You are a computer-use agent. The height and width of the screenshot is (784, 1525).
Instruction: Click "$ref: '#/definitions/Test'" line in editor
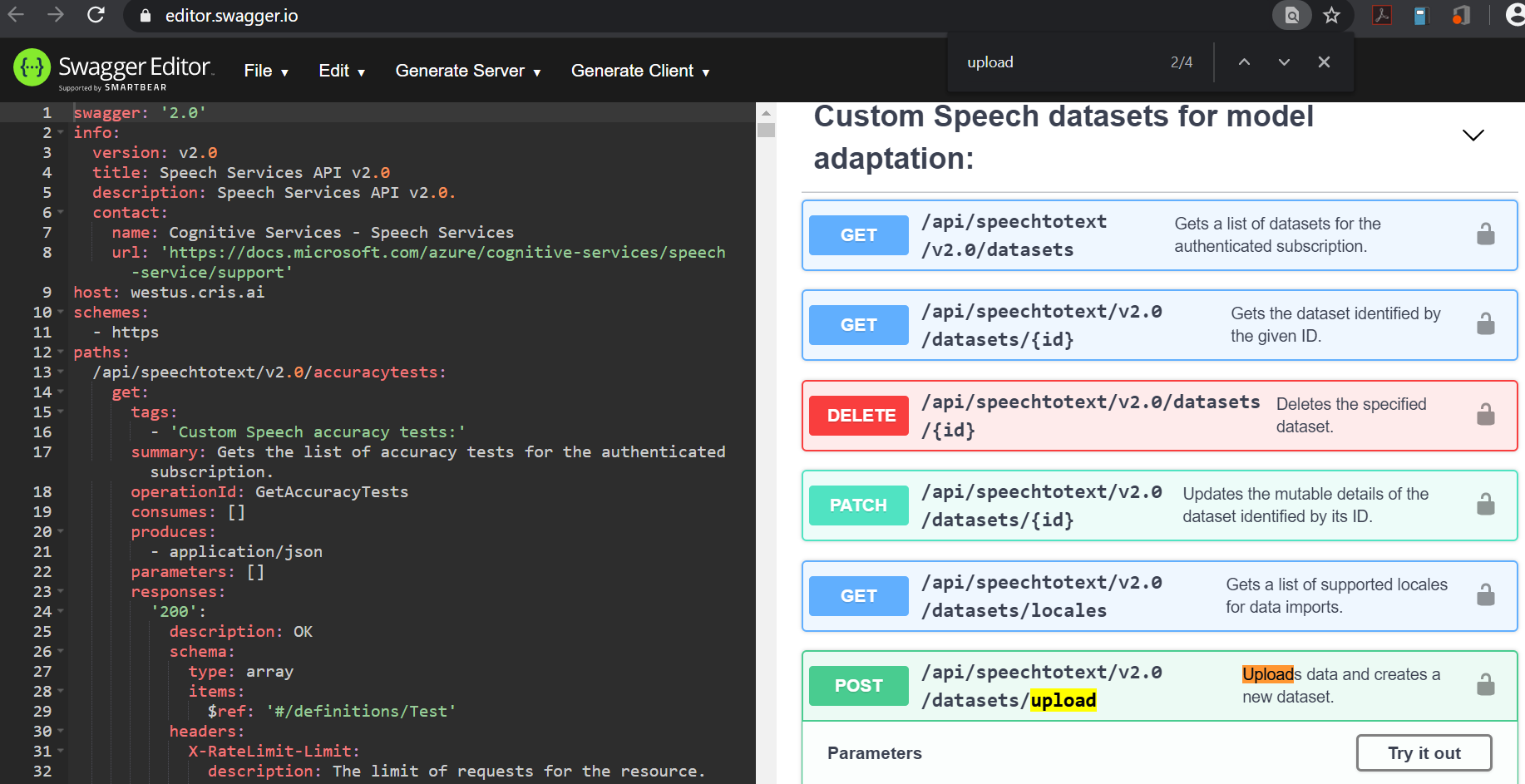332,712
